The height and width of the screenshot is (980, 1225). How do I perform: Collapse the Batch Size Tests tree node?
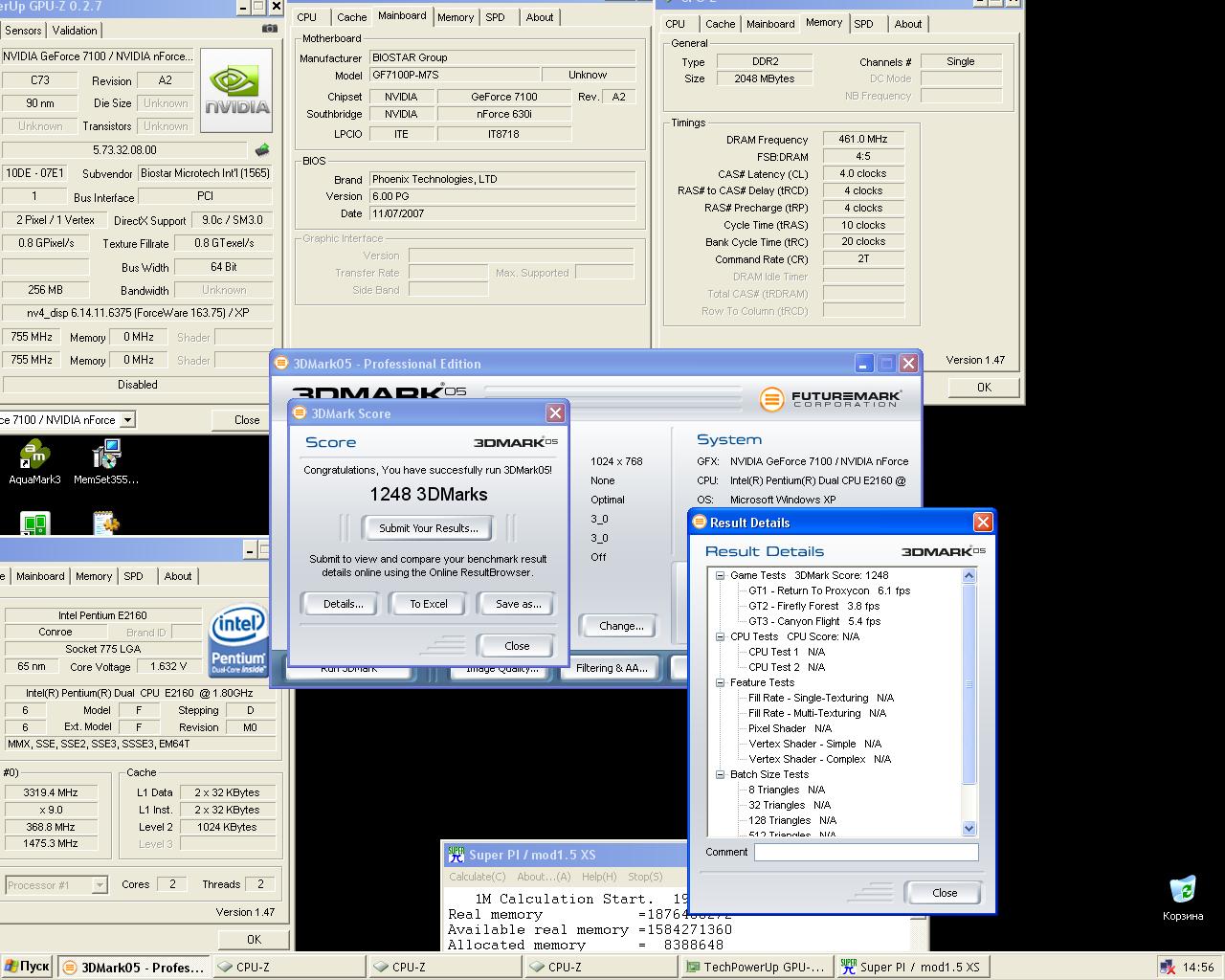(721, 774)
